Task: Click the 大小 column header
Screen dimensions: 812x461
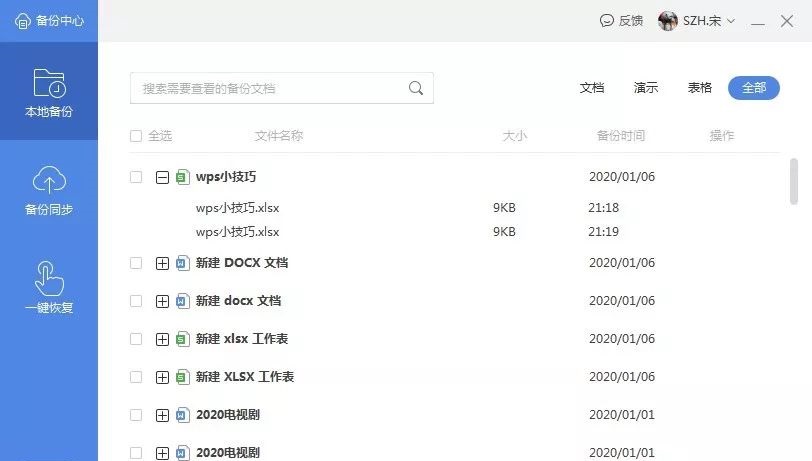Action: tap(514, 136)
